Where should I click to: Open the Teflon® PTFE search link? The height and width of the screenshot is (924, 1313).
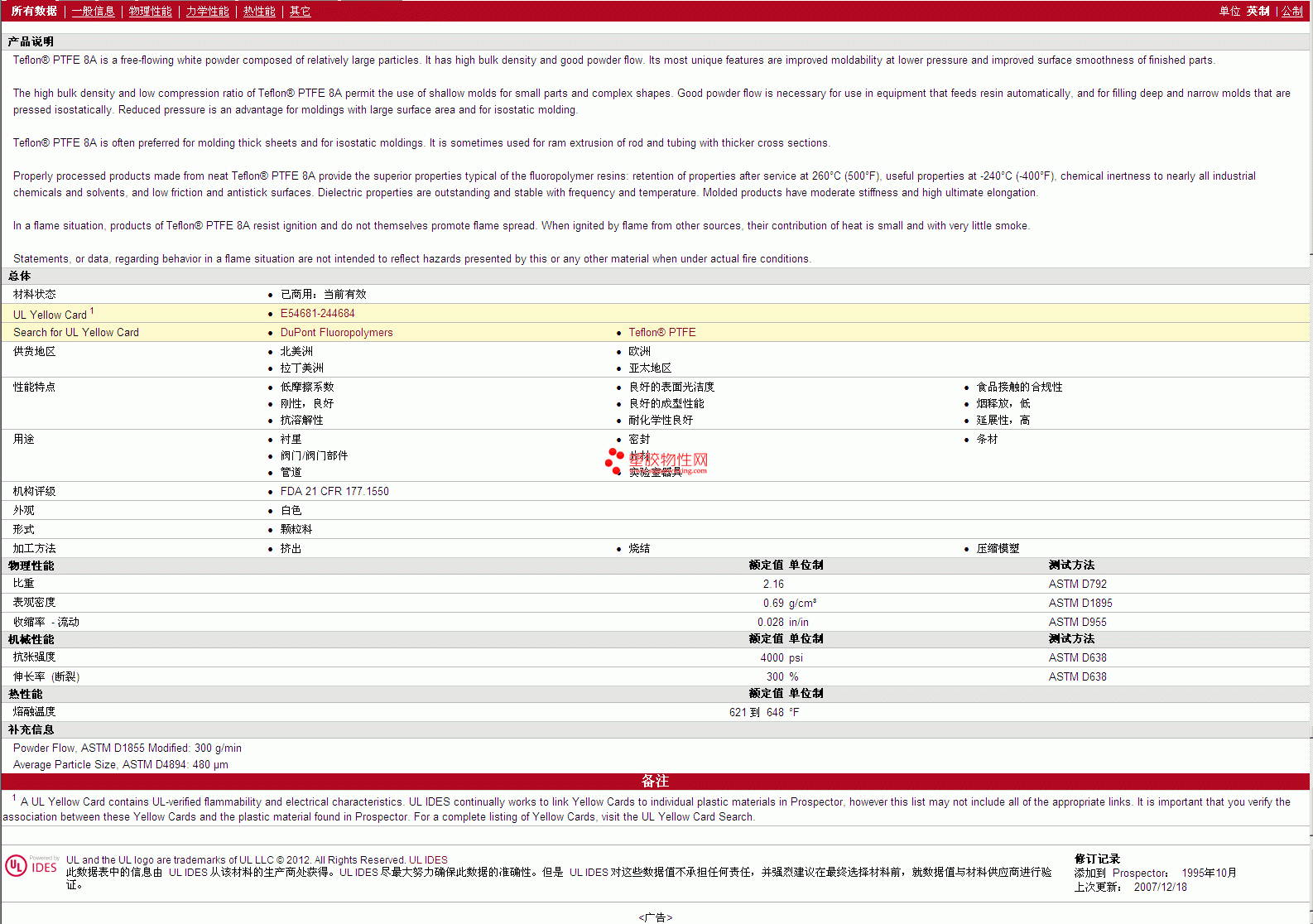pyautogui.click(x=662, y=333)
